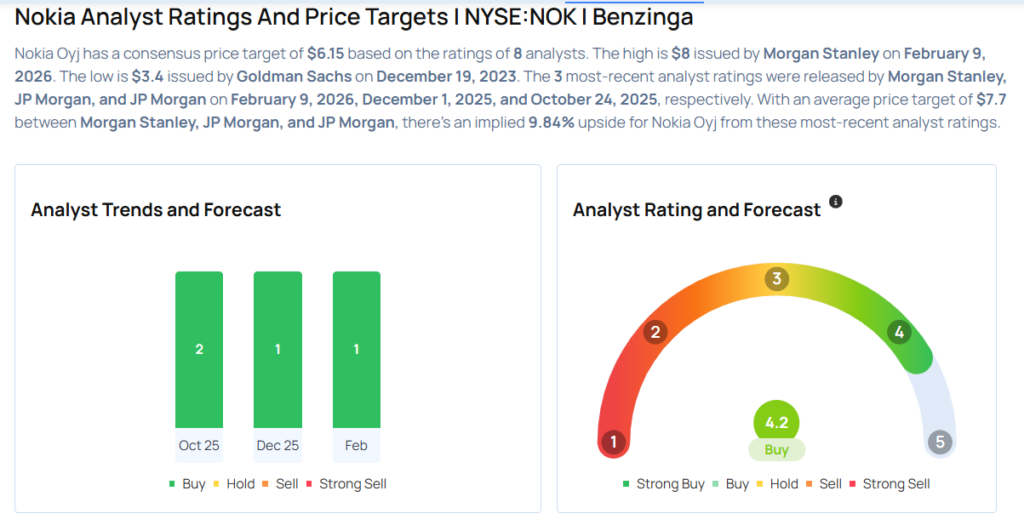1024x525 pixels.
Task: Click the green 4.2 rating circle
Action: pyautogui.click(x=776, y=422)
